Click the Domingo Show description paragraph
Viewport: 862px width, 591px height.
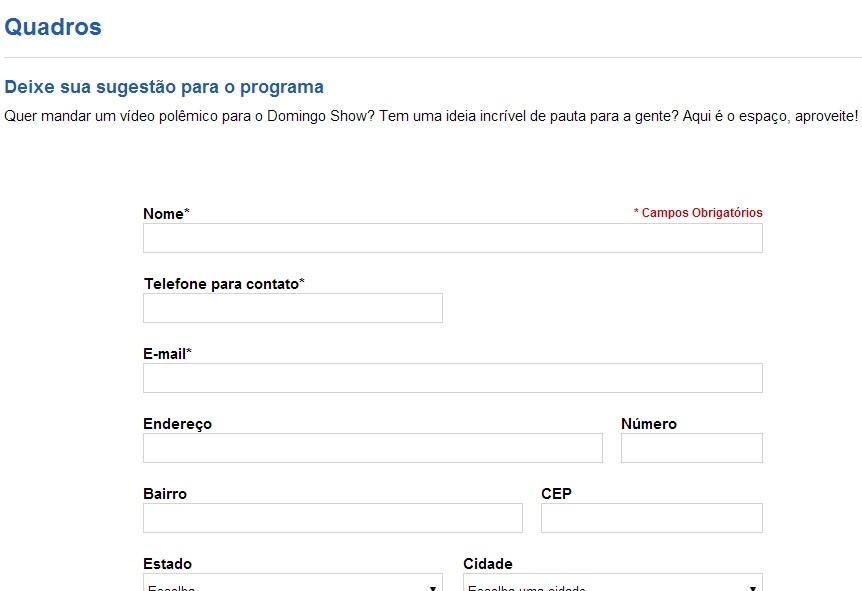(431, 116)
